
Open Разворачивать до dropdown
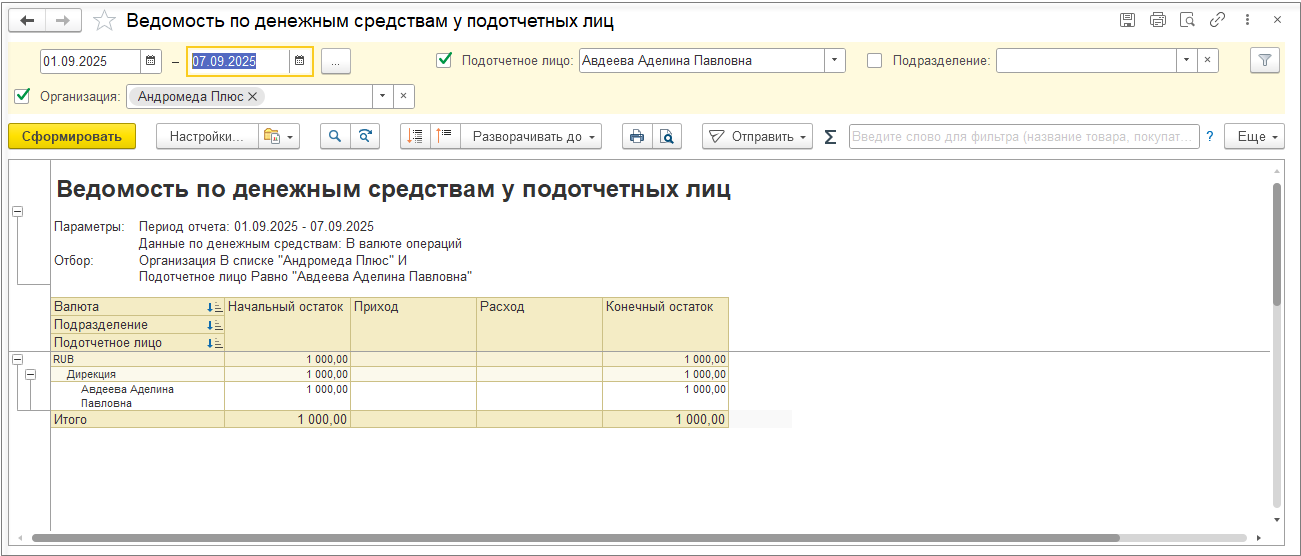531,137
